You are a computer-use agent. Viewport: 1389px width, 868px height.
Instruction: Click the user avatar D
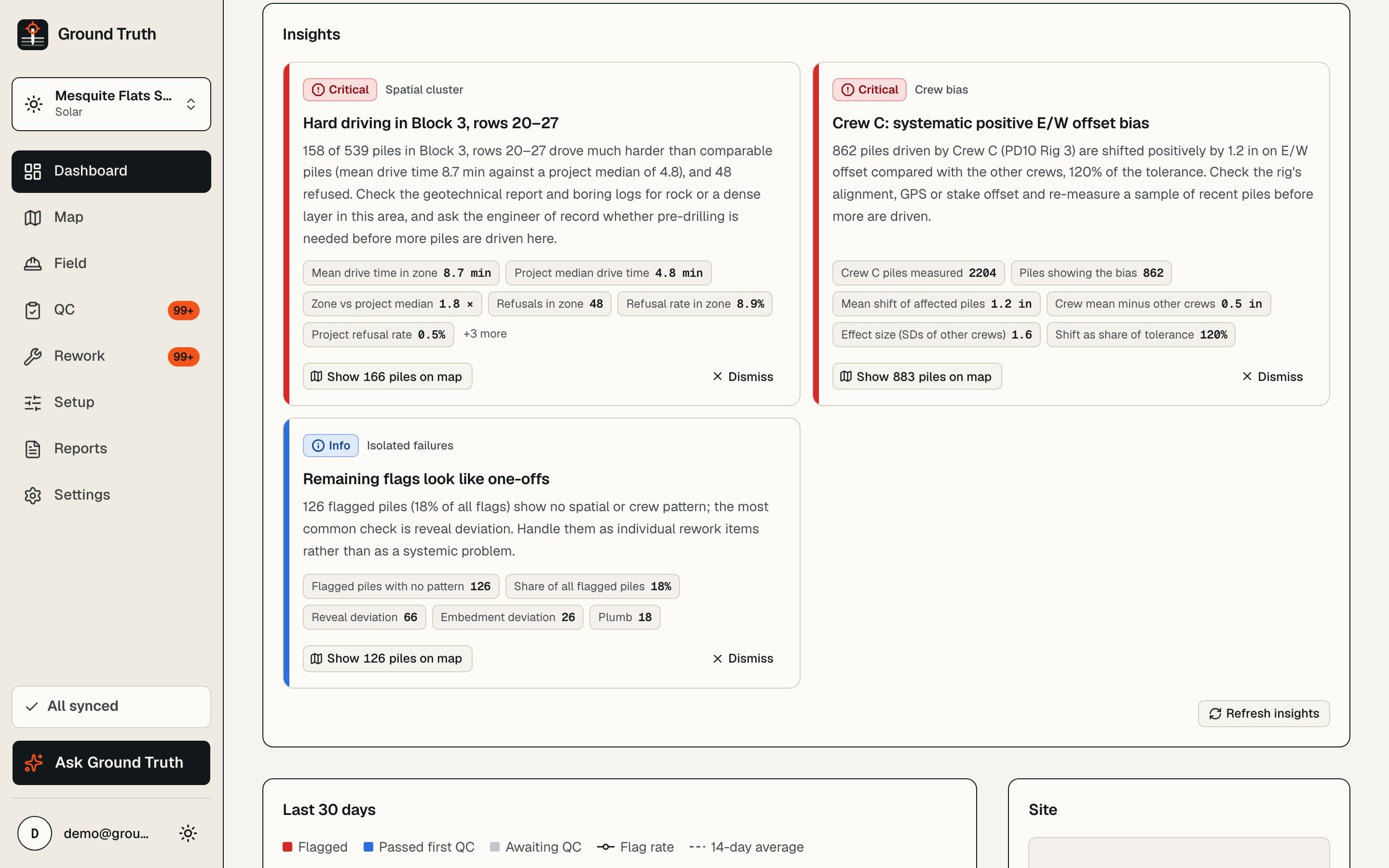[x=34, y=833]
